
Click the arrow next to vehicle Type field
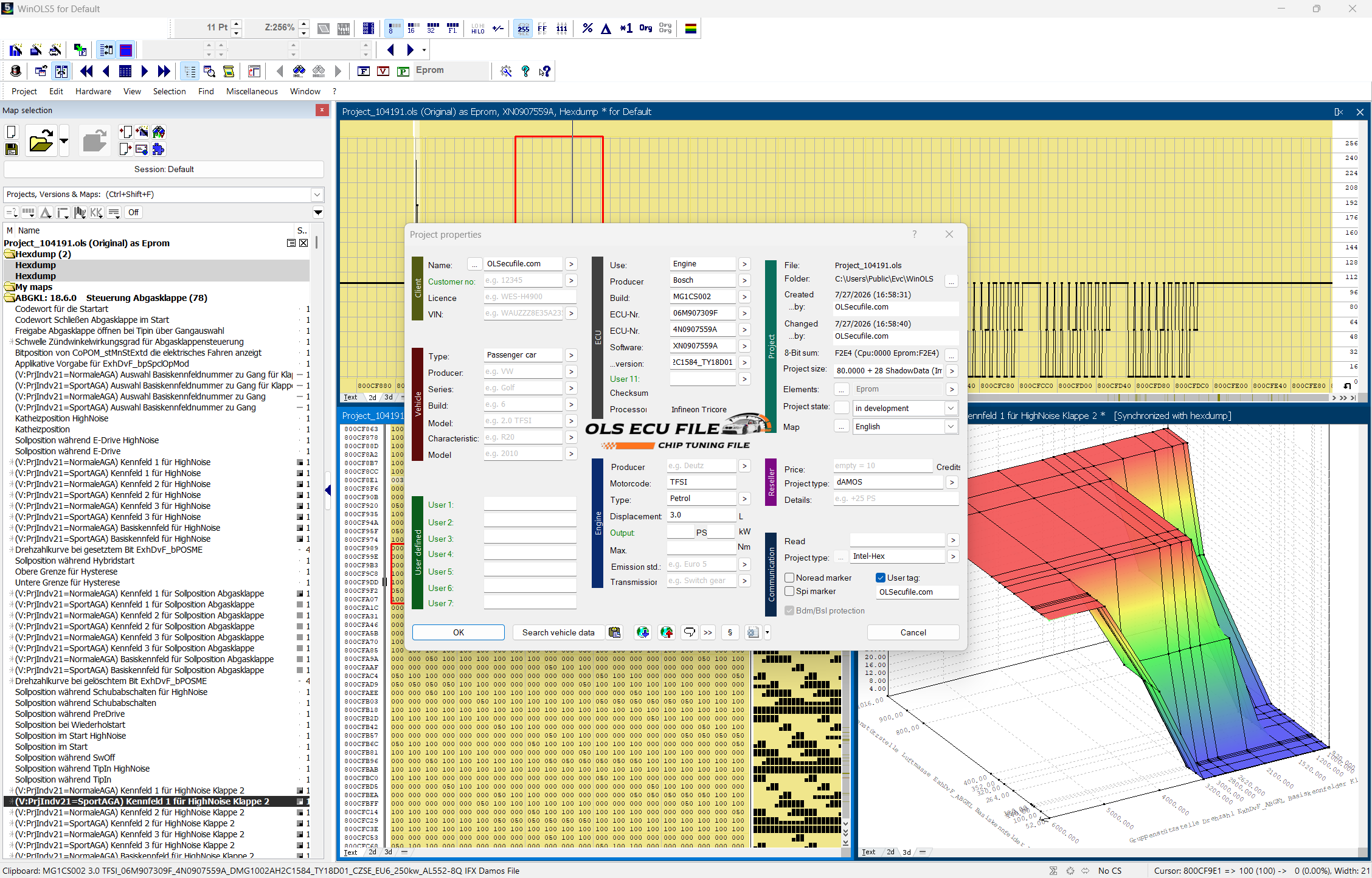(x=571, y=355)
